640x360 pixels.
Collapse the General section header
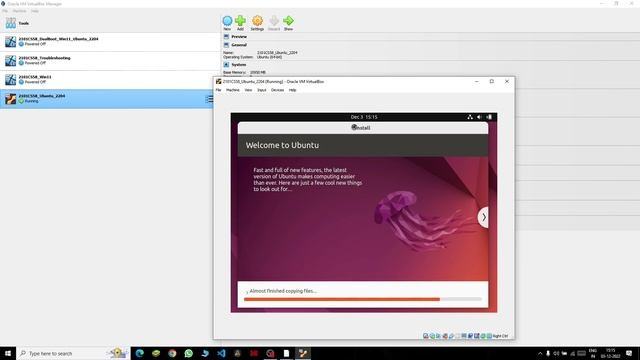[x=239, y=45]
